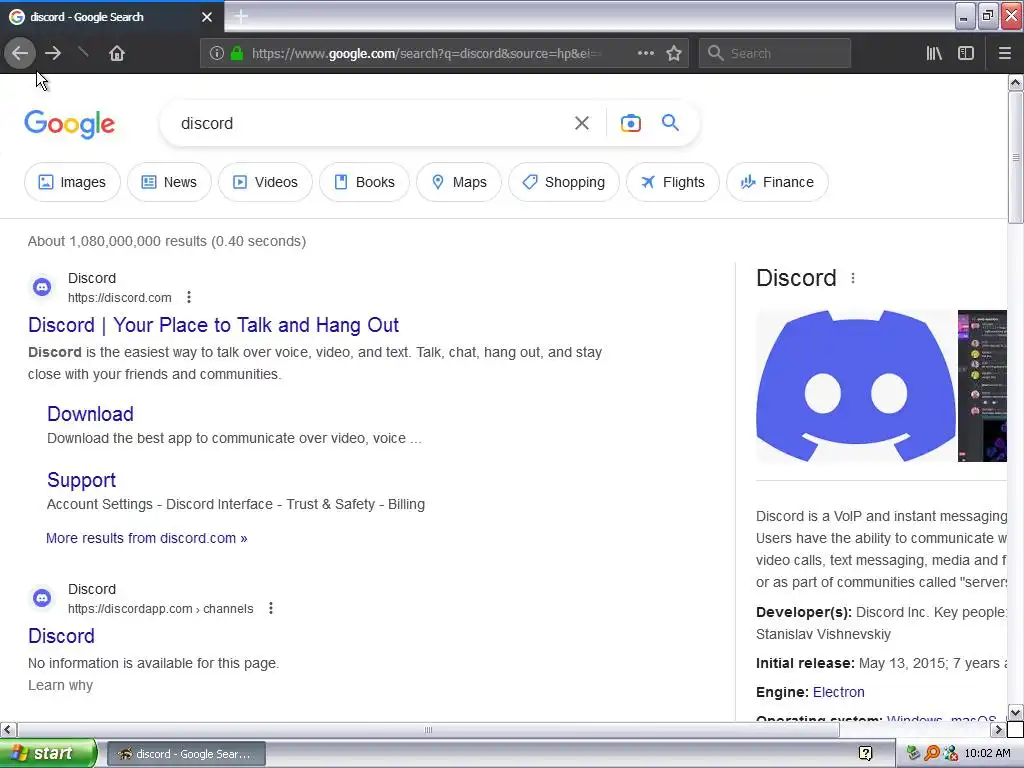
Task: Click the vertical scrollbar up arrow
Action: tap(1016, 82)
